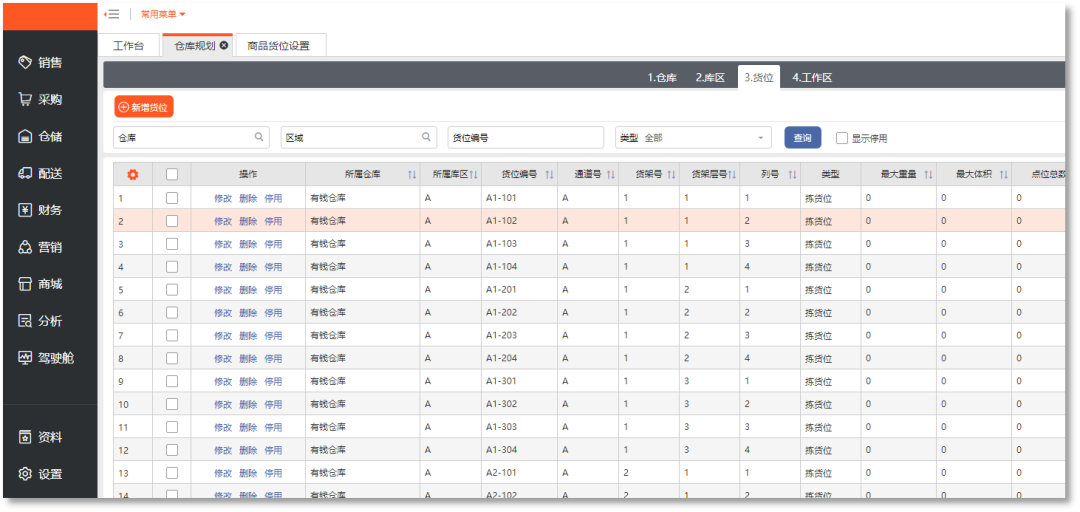The image size is (1080, 512).
Task: Open the 销售 sidebar module
Action: pos(41,62)
